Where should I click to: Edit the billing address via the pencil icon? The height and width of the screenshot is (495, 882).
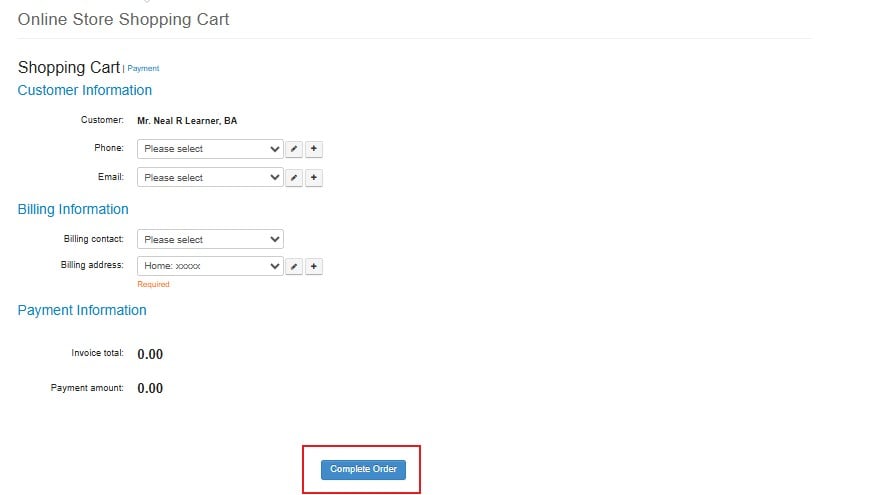coord(294,267)
